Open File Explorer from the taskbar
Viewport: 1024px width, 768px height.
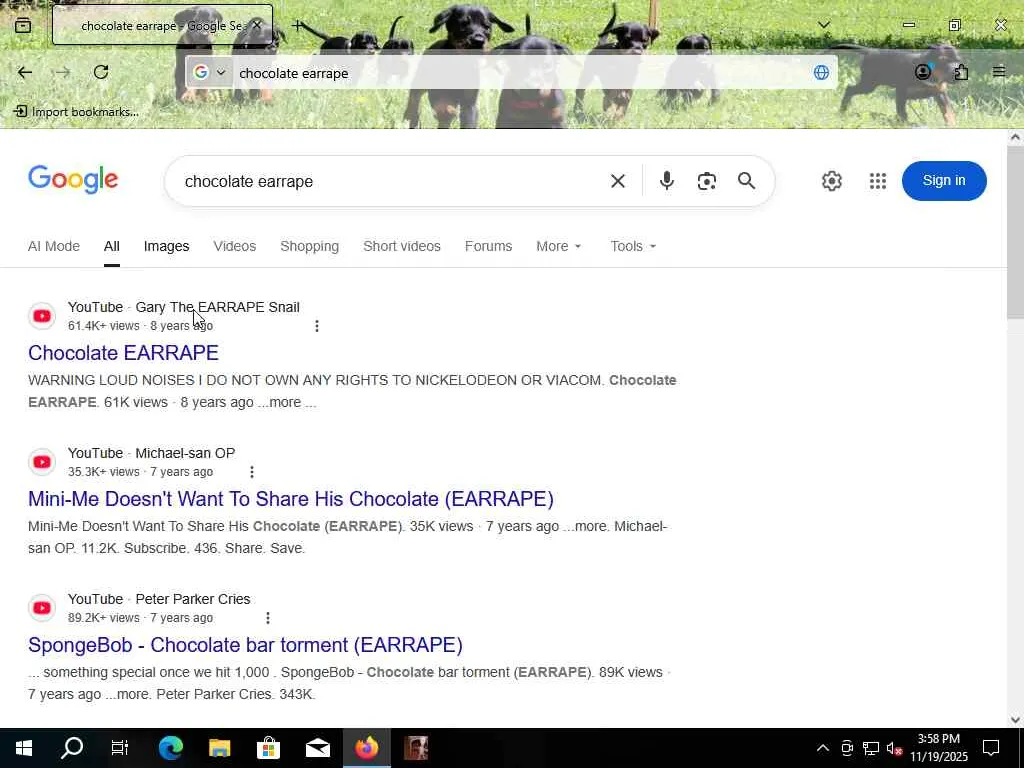(219, 748)
